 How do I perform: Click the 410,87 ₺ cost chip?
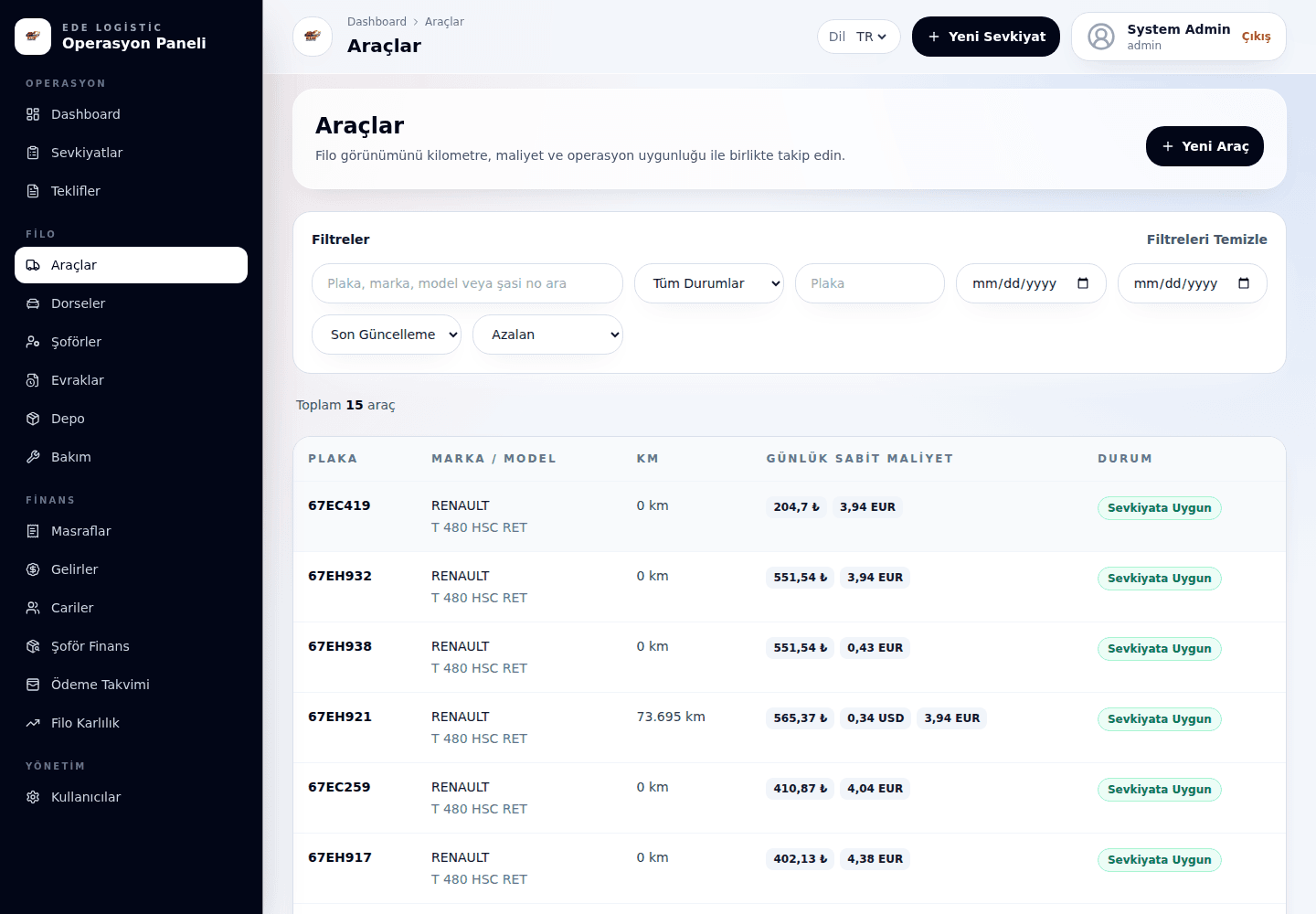coord(801,789)
